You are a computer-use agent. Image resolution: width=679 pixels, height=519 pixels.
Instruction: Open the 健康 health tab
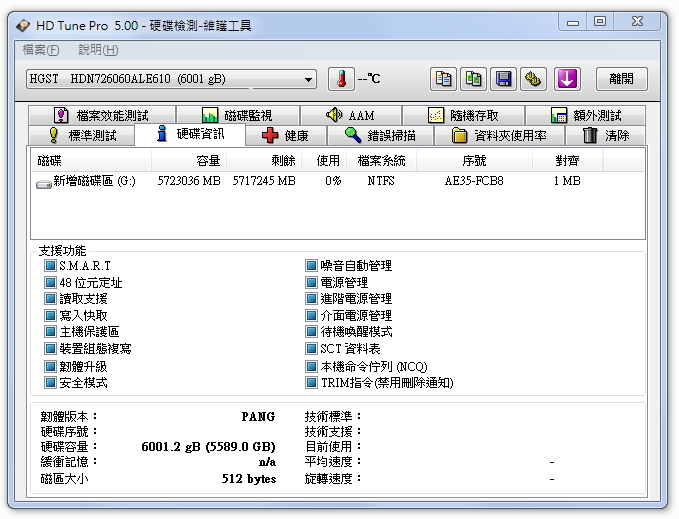[x=286, y=135]
